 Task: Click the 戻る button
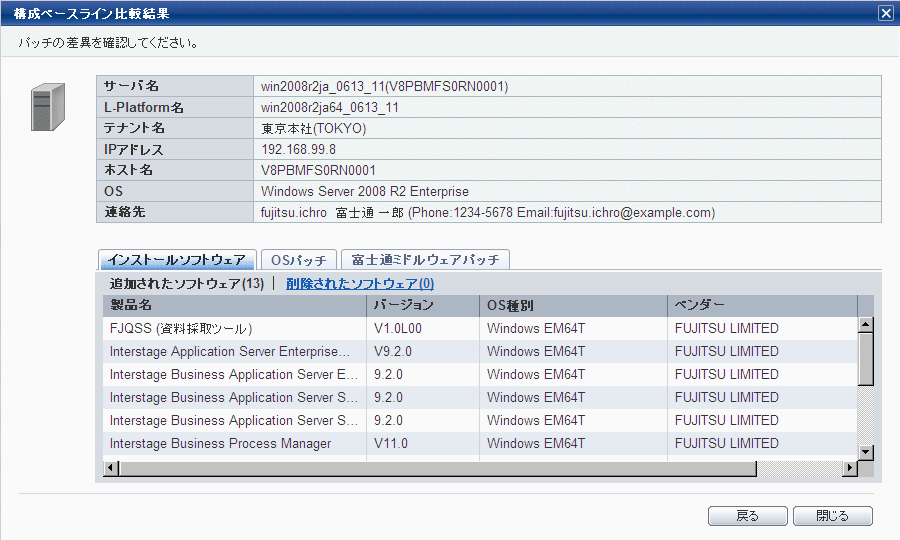click(x=747, y=516)
